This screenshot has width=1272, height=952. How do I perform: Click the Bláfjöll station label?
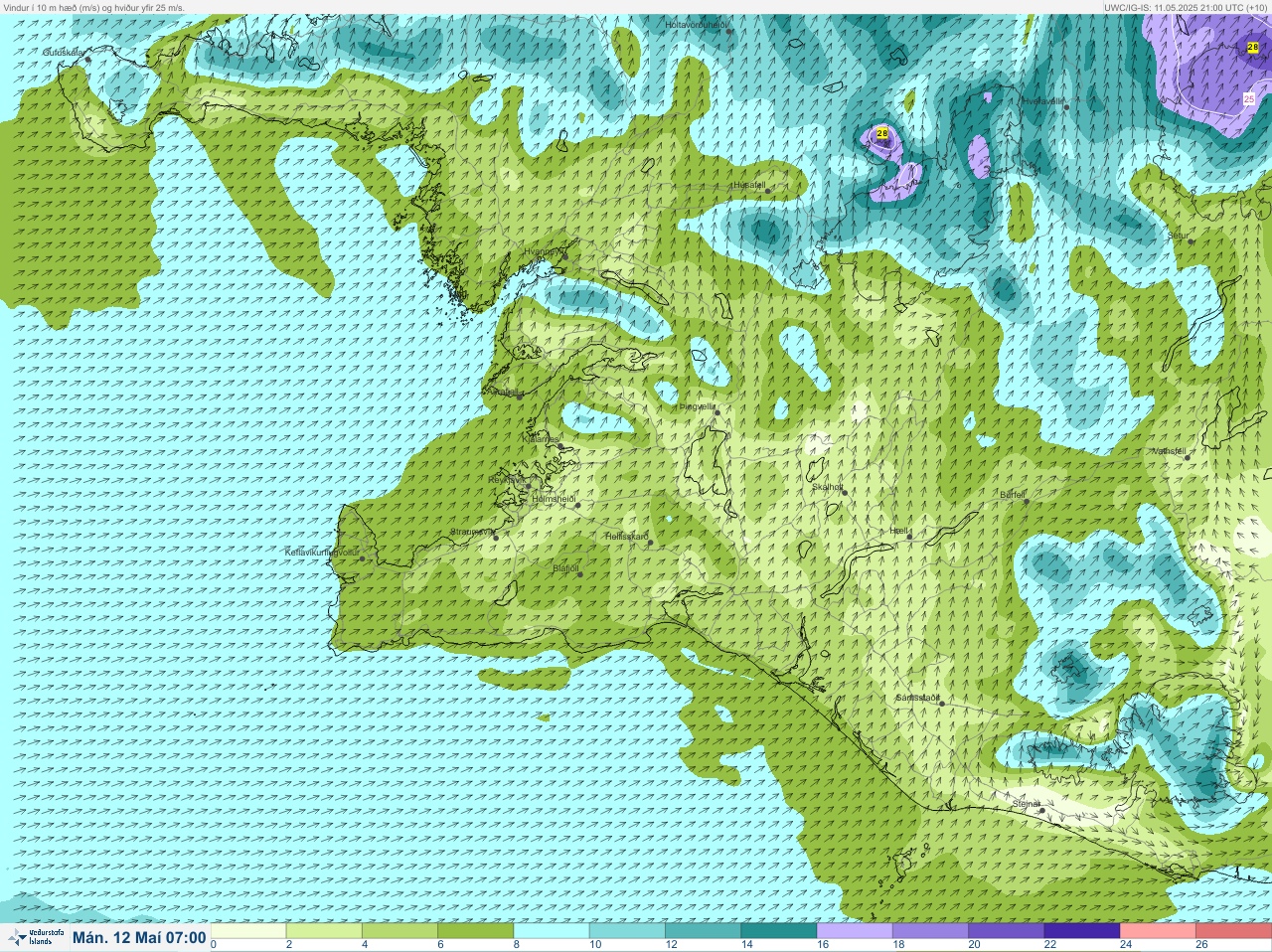click(565, 568)
